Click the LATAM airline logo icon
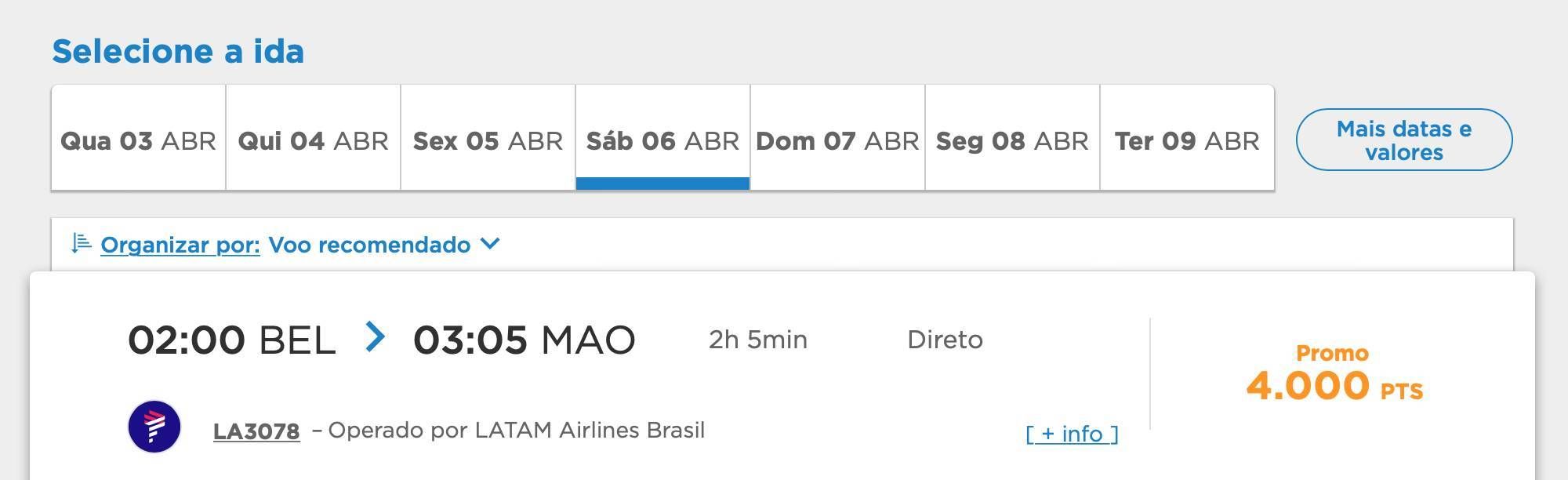Viewport: 1568px width, 480px height. coord(154,427)
